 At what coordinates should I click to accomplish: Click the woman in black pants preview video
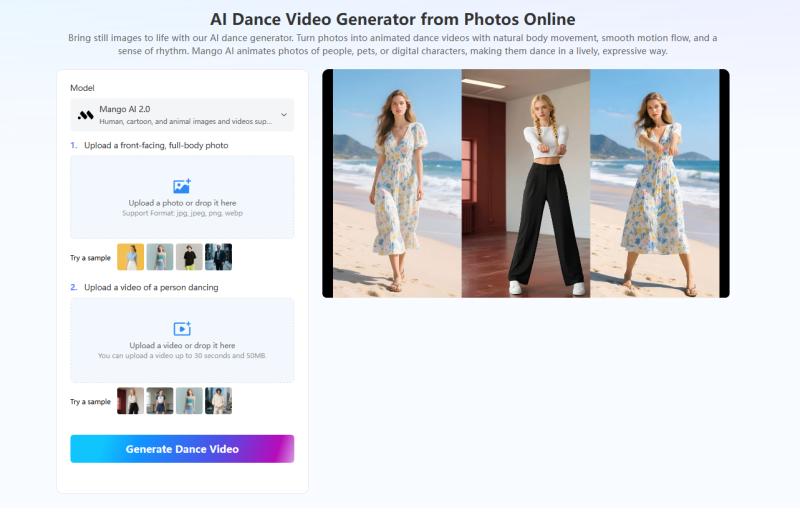[526, 183]
